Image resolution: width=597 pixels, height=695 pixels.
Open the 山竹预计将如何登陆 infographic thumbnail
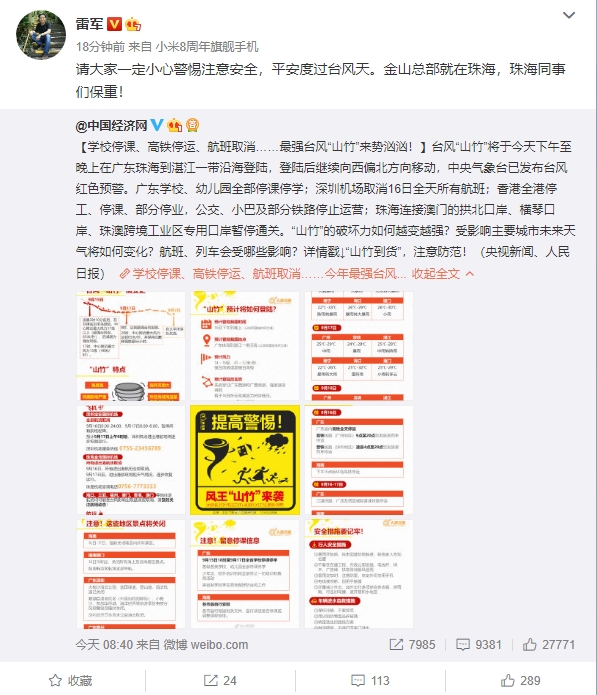click(x=245, y=346)
